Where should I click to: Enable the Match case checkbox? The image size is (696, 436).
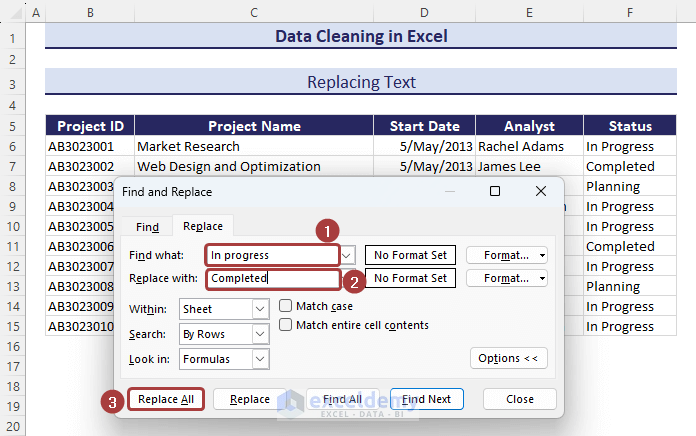[x=286, y=306]
